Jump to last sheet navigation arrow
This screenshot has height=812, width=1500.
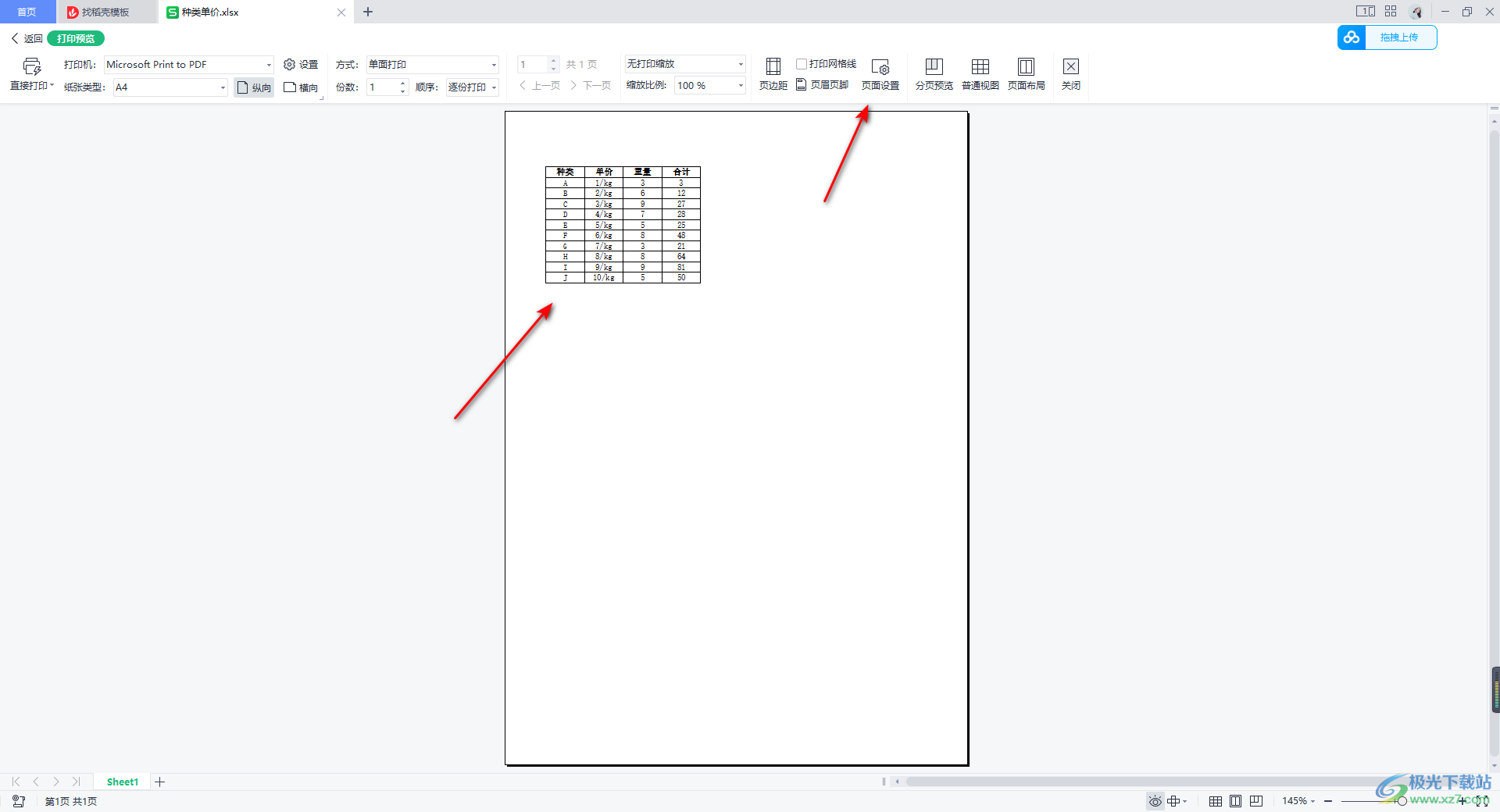77,782
